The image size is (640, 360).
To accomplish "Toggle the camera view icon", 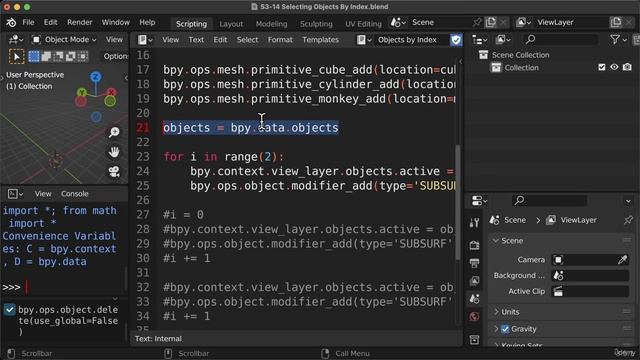I will (114, 172).
